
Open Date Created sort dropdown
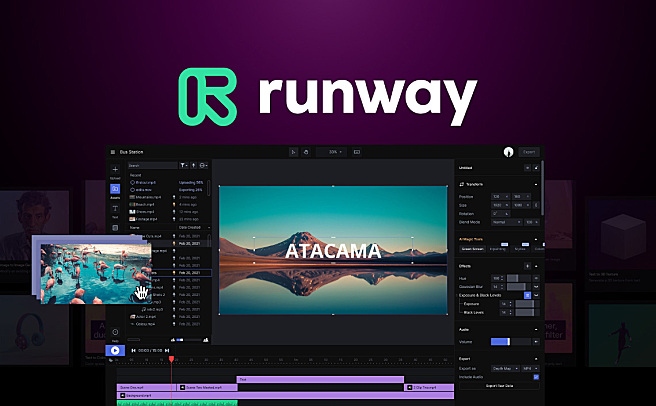[194, 228]
